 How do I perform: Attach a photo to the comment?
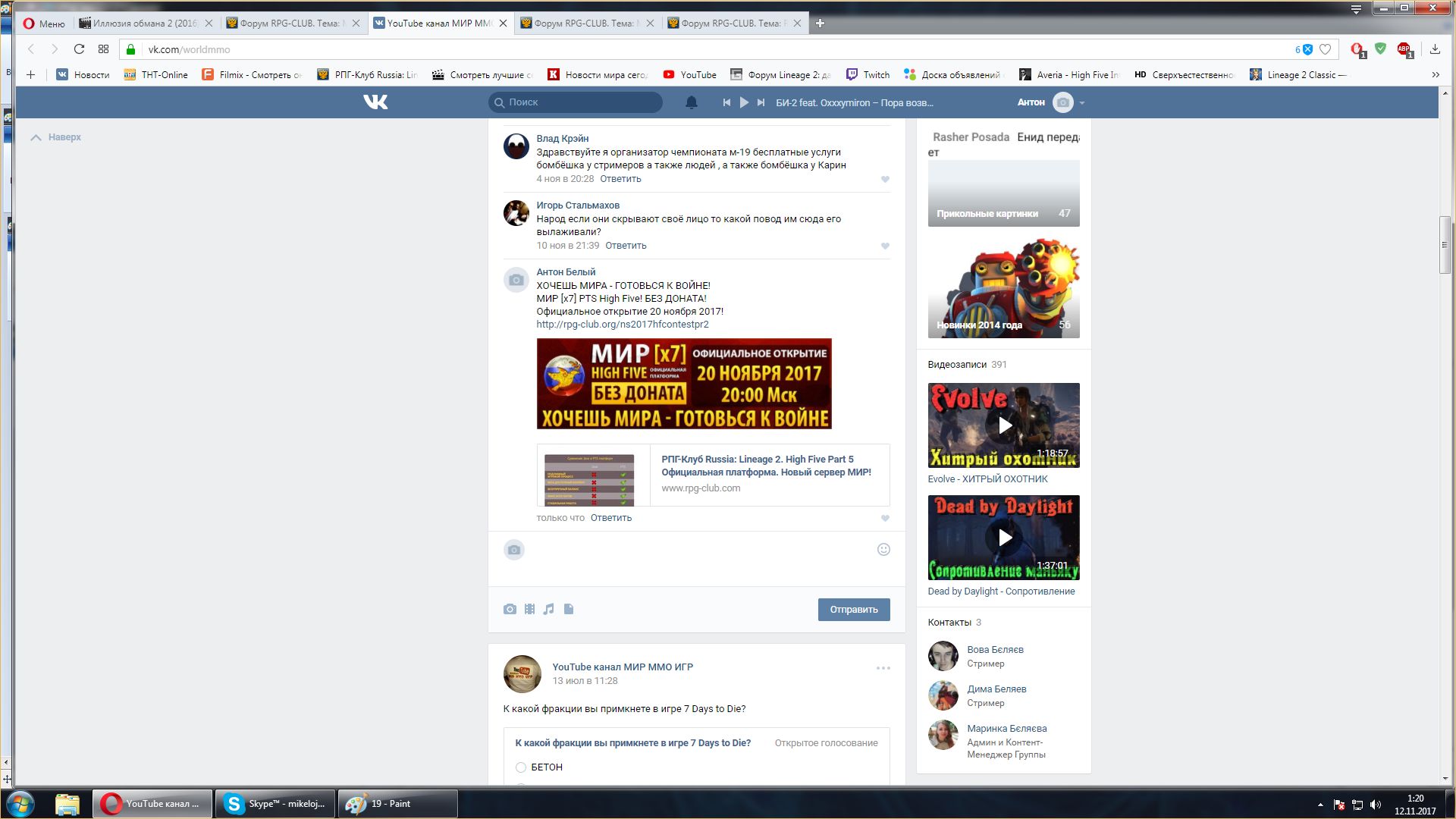coord(510,609)
